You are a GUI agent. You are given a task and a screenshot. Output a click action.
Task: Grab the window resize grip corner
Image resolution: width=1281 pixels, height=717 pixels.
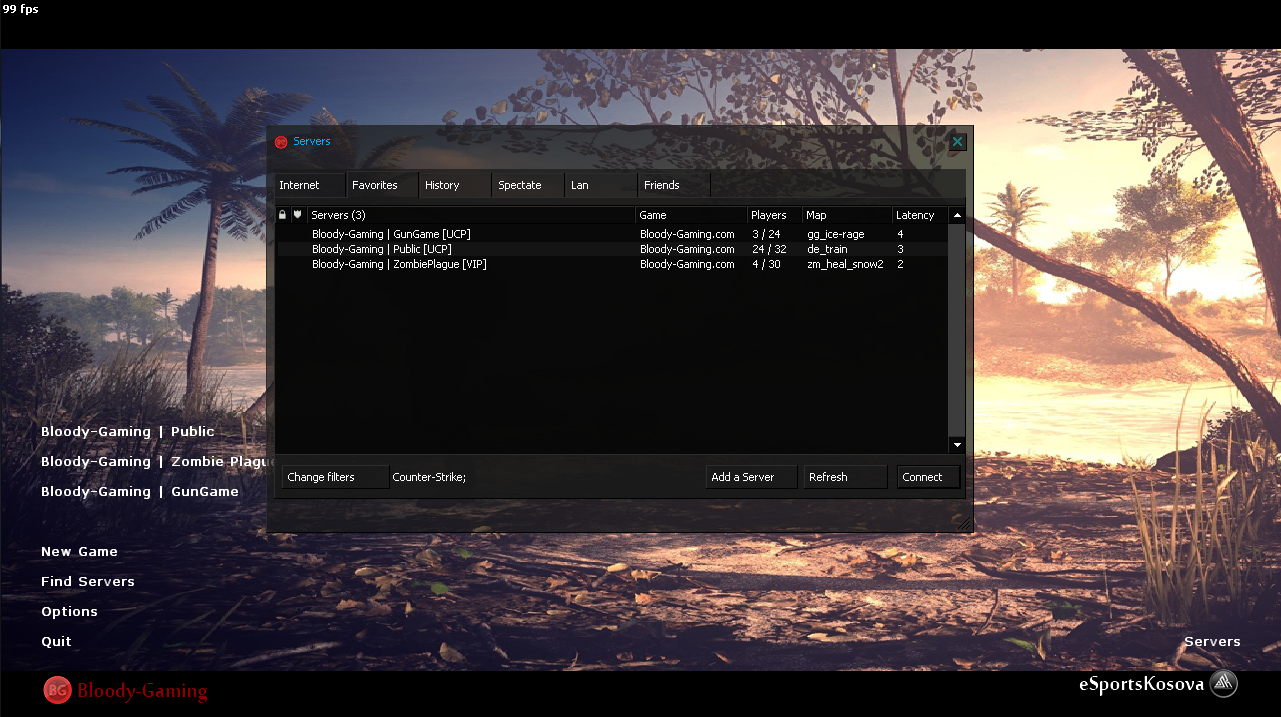(x=964, y=523)
